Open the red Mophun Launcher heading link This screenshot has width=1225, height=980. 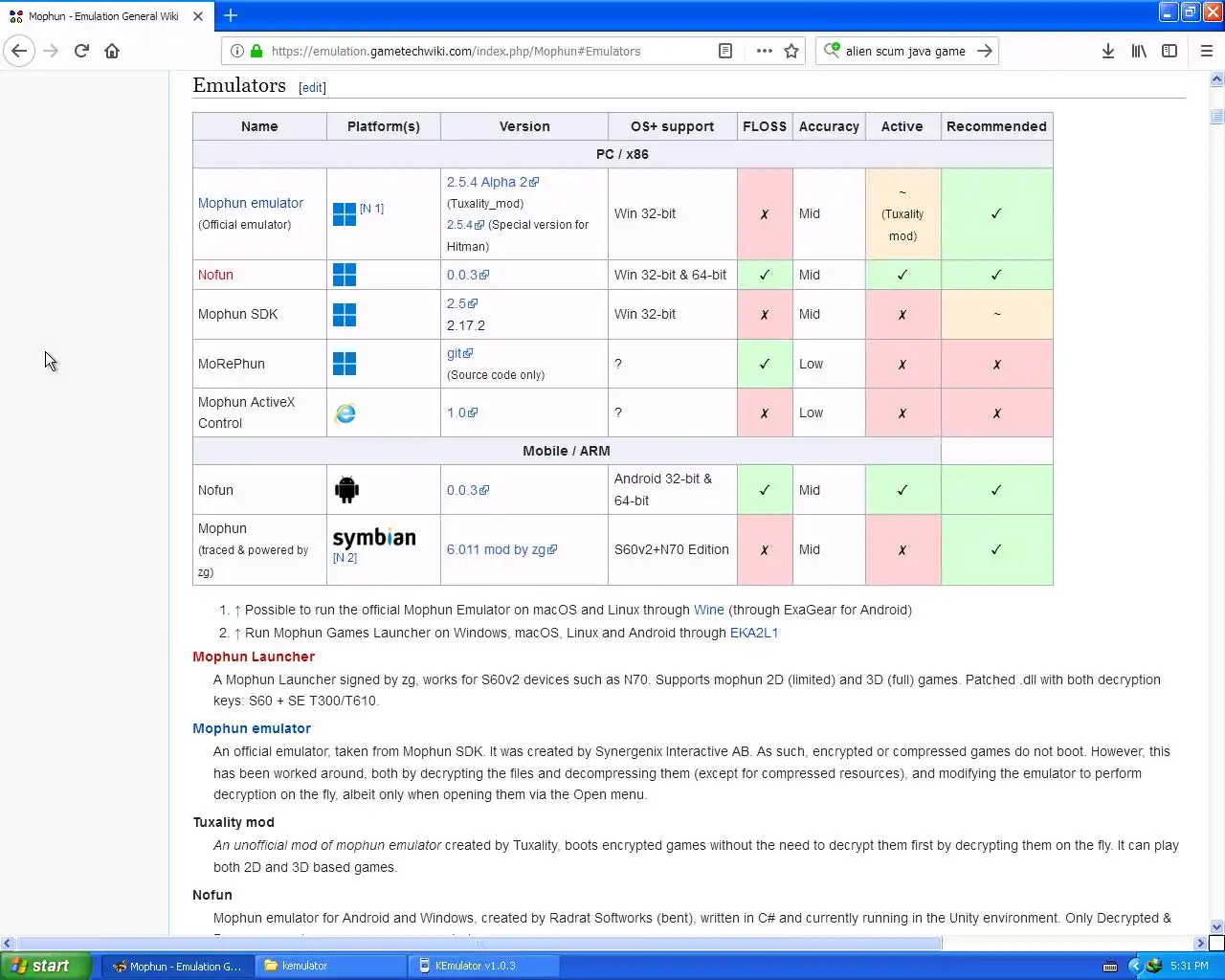[x=254, y=657]
